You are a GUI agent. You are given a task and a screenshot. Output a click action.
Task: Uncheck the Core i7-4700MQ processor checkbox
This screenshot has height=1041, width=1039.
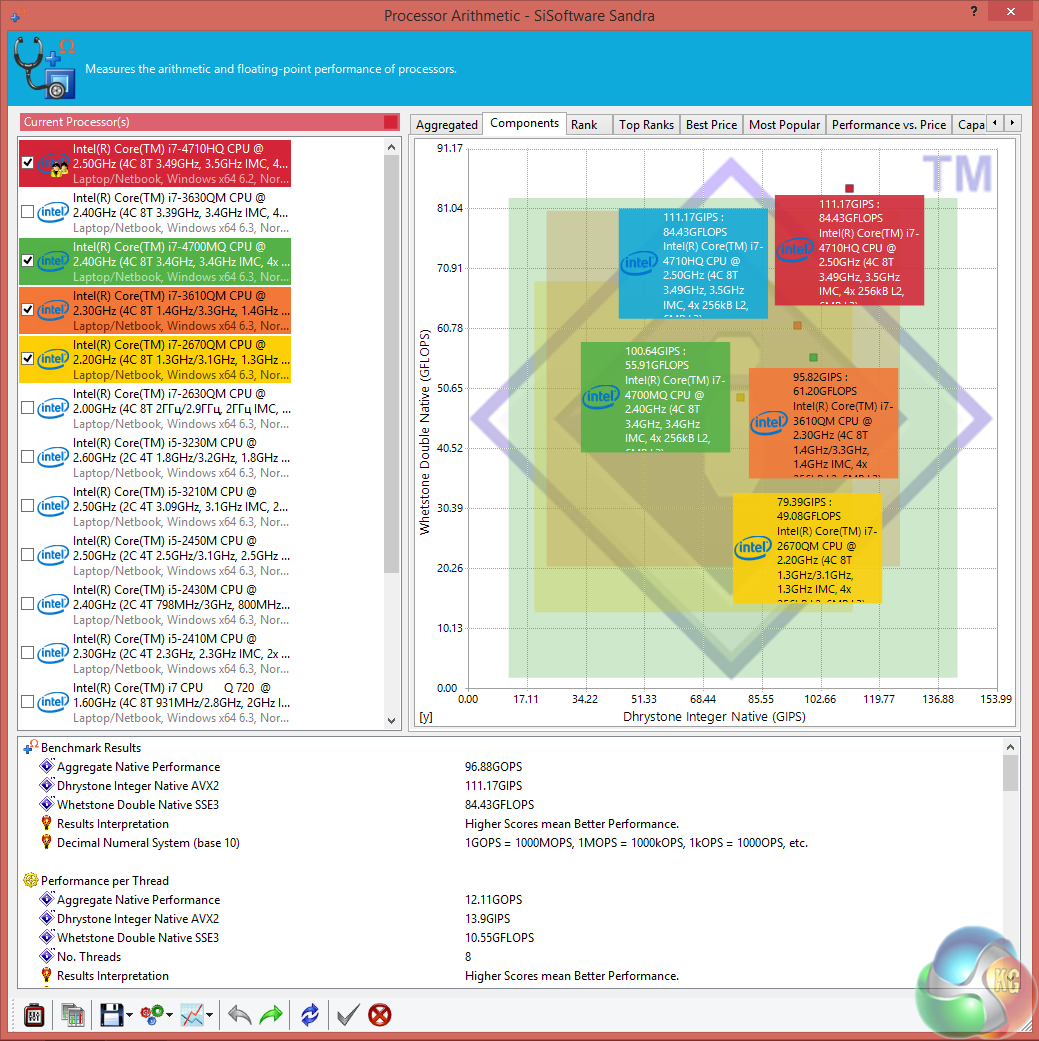(x=27, y=261)
